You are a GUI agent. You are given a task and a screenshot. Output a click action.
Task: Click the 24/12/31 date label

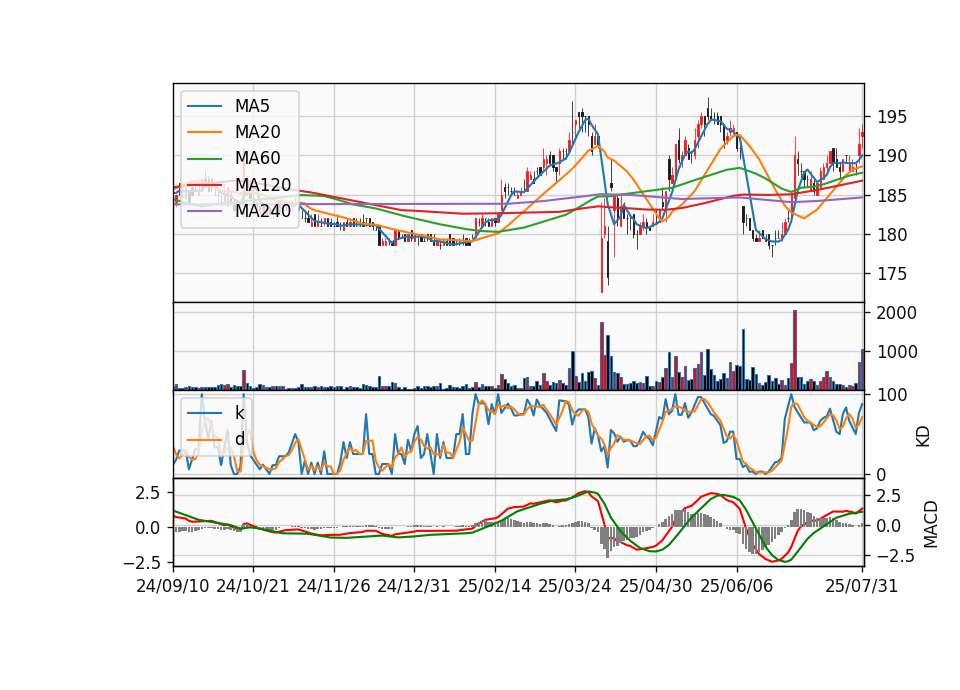[414, 586]
